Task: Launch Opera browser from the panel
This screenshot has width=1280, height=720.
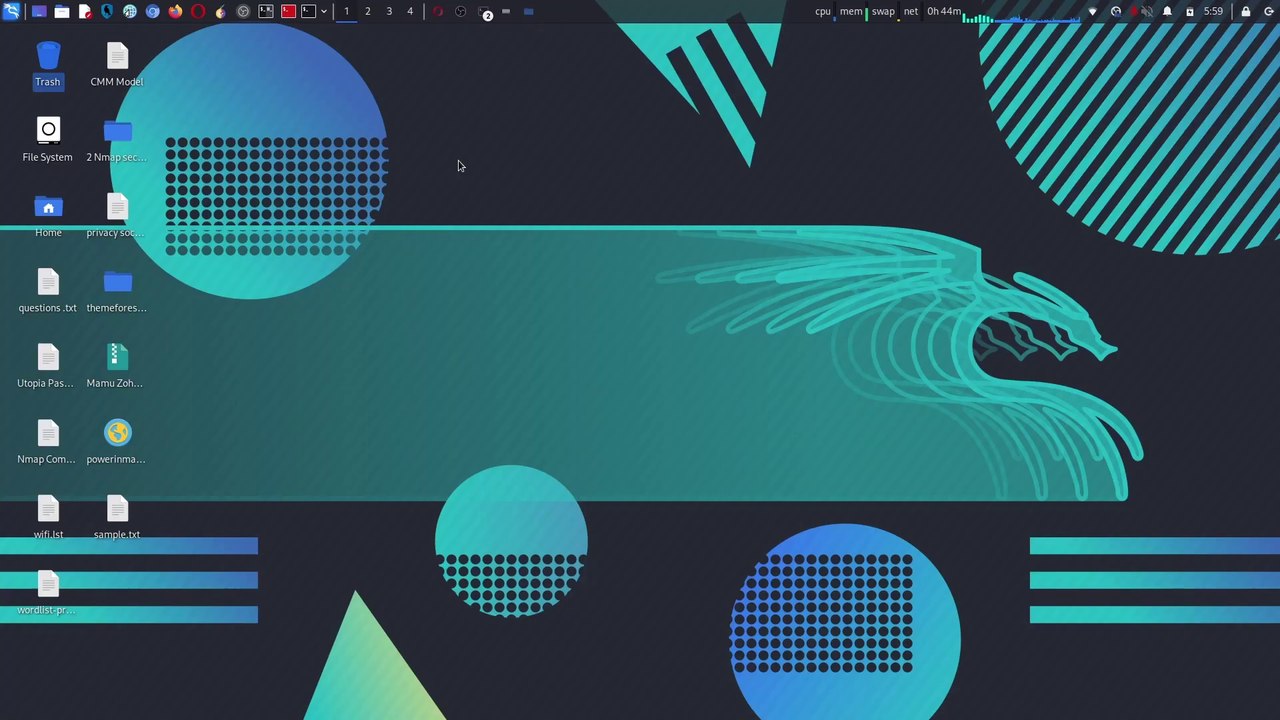Action: pyautogui.click(x=198, y=12)
